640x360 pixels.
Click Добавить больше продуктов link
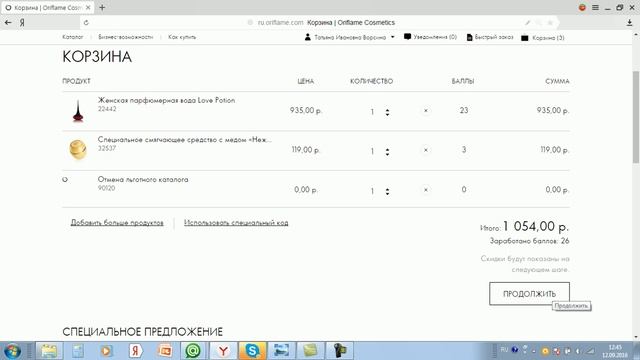pyautogui.click(x=117, y=223)
